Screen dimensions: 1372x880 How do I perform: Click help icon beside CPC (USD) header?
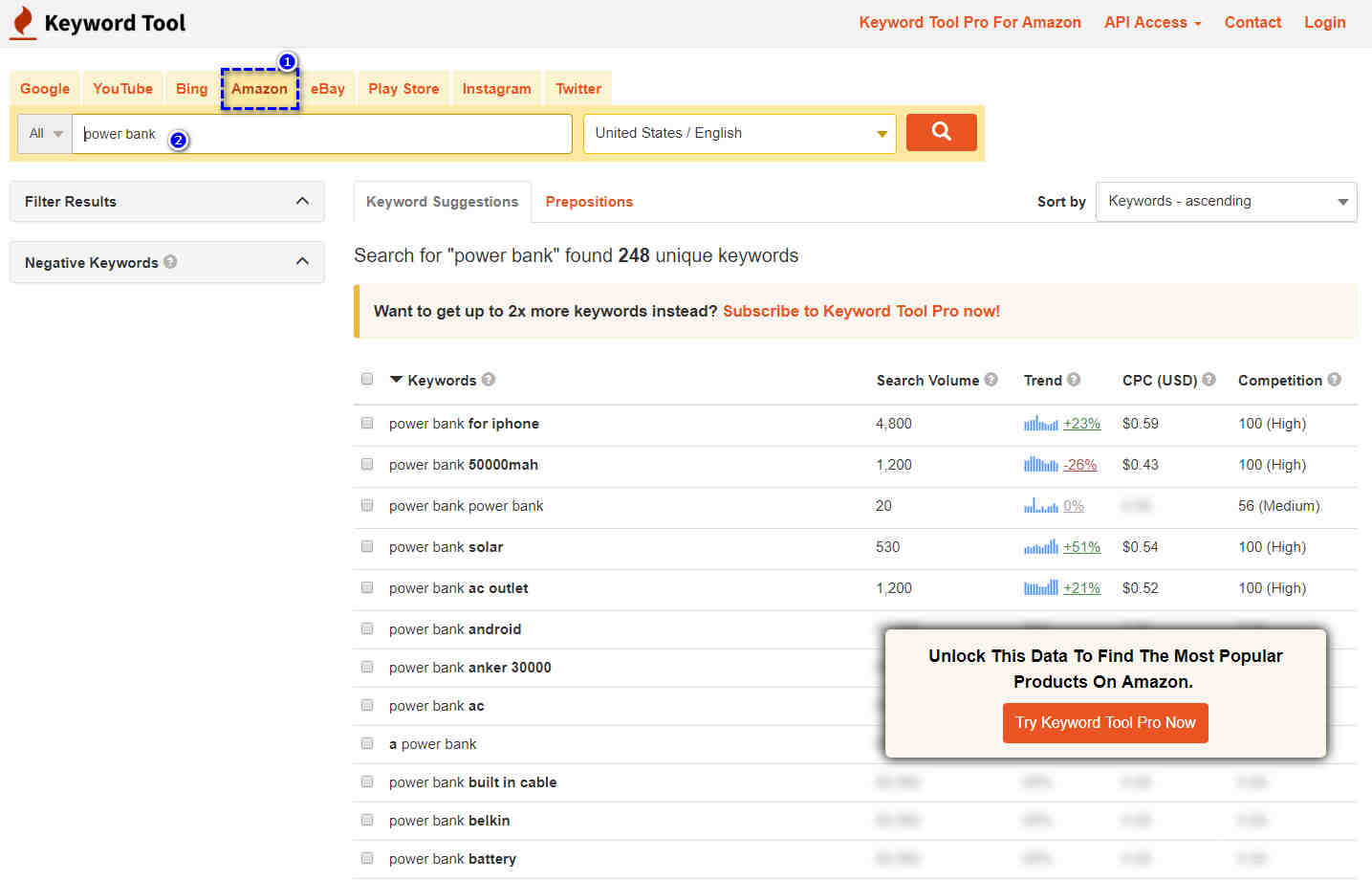[x=1209, y=379]
